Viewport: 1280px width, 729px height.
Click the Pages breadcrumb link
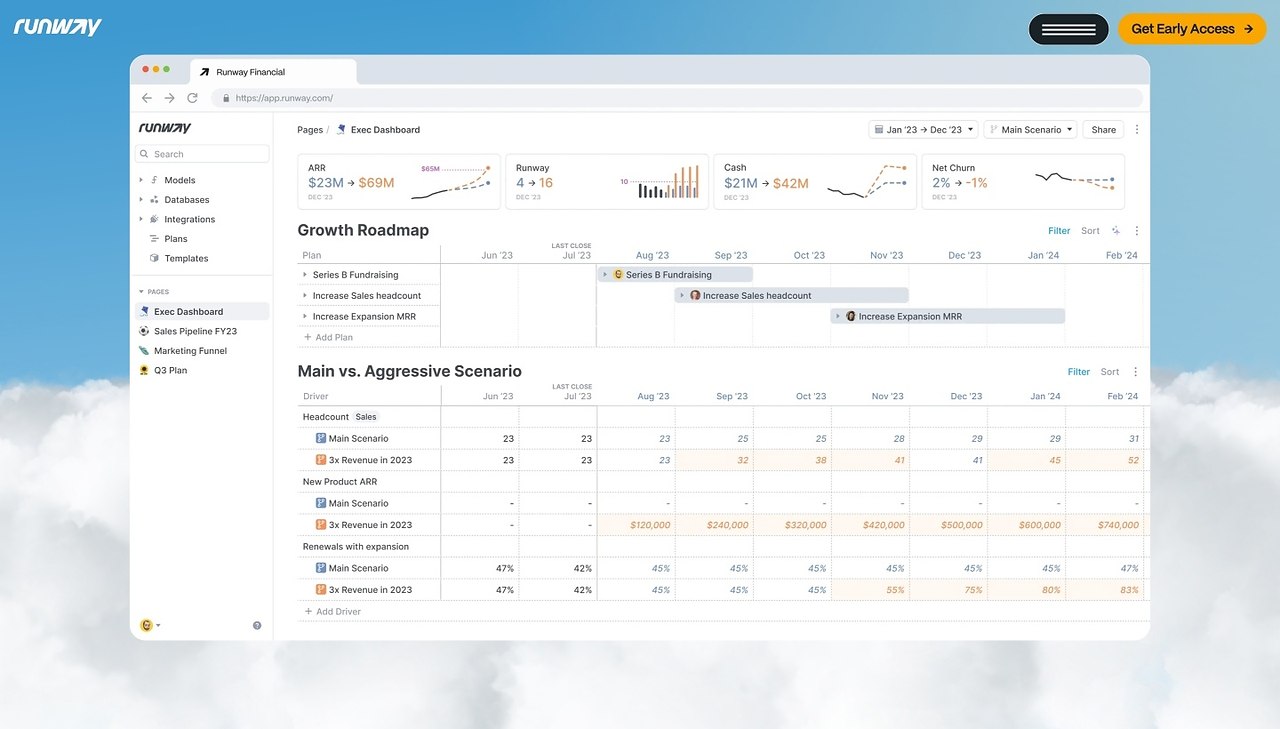click(x=310, y=130)
